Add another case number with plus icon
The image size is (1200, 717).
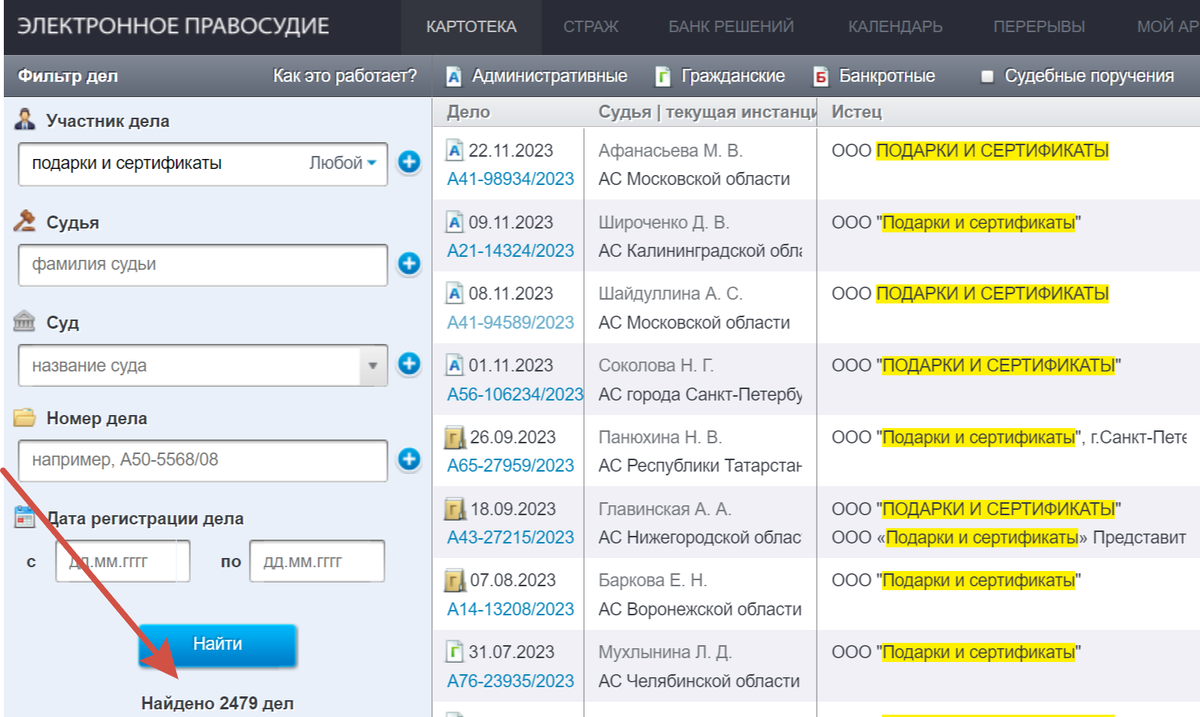click(409, 459)
